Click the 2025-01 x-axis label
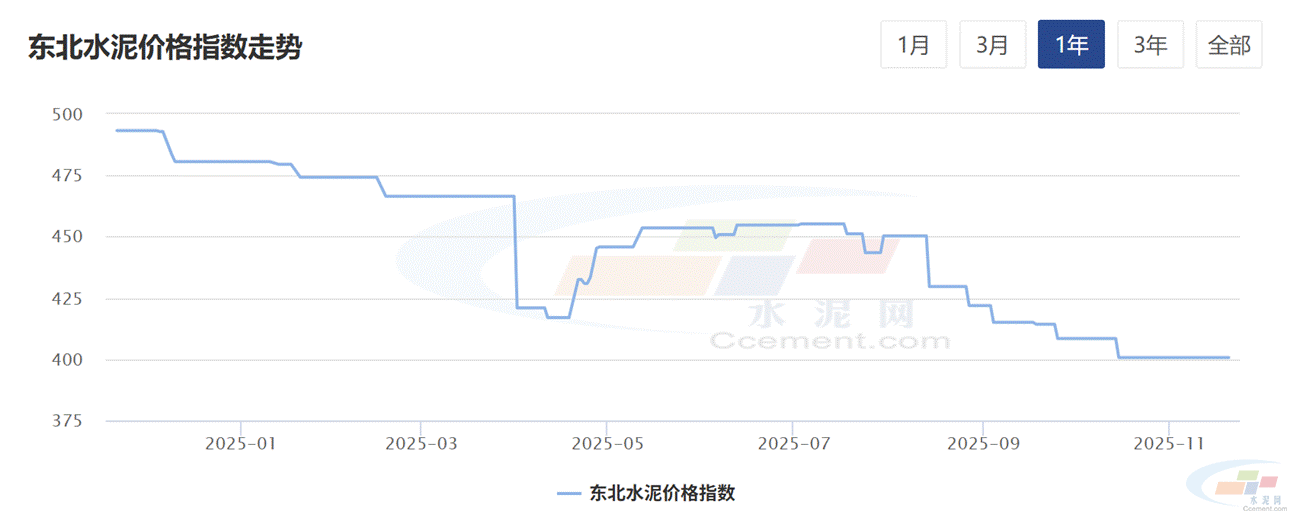Image resolution: width=1297 pixels, height=521 pixels. coord(240,443)
